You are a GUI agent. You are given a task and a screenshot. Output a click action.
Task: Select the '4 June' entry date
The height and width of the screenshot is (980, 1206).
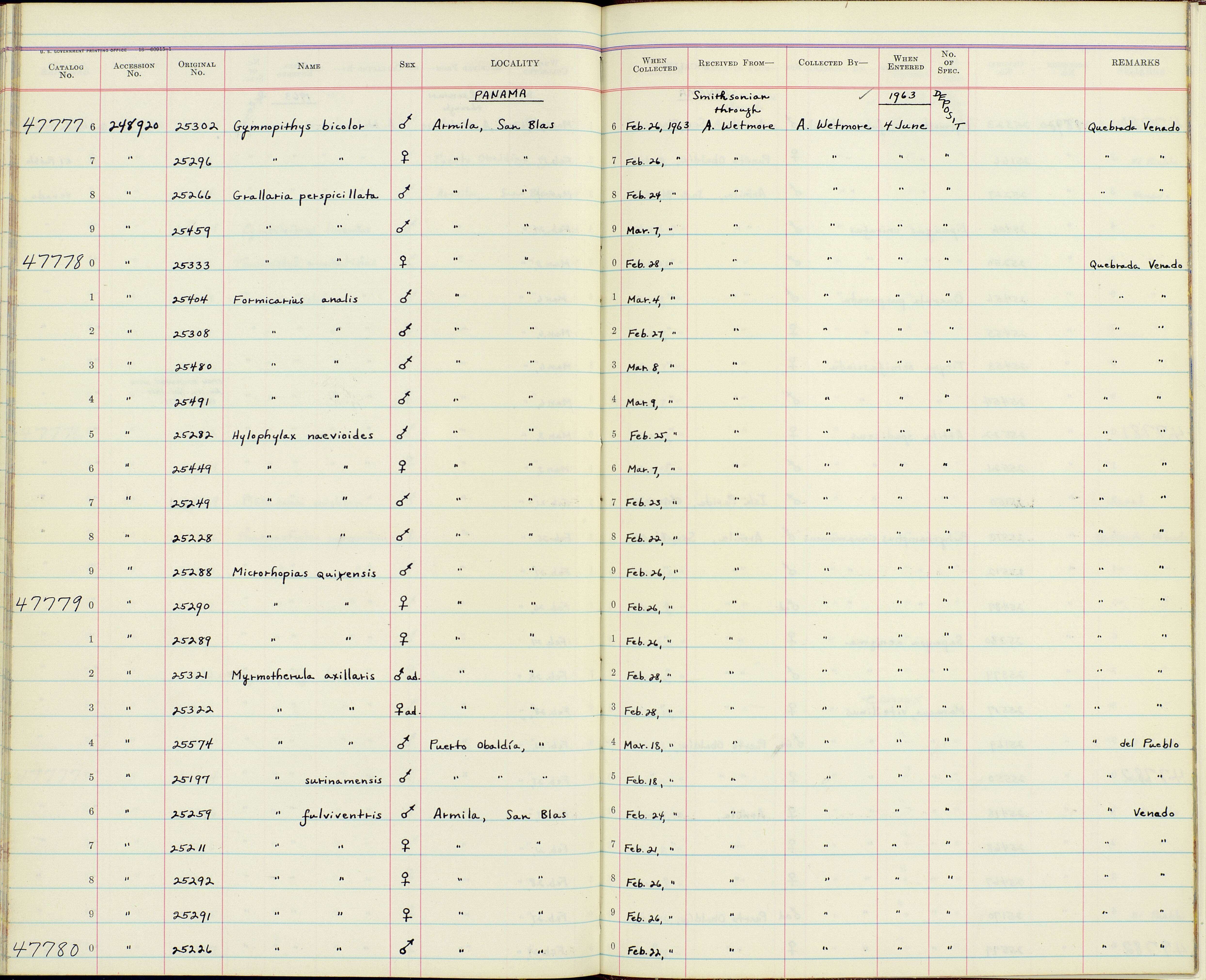click(906, 125)
